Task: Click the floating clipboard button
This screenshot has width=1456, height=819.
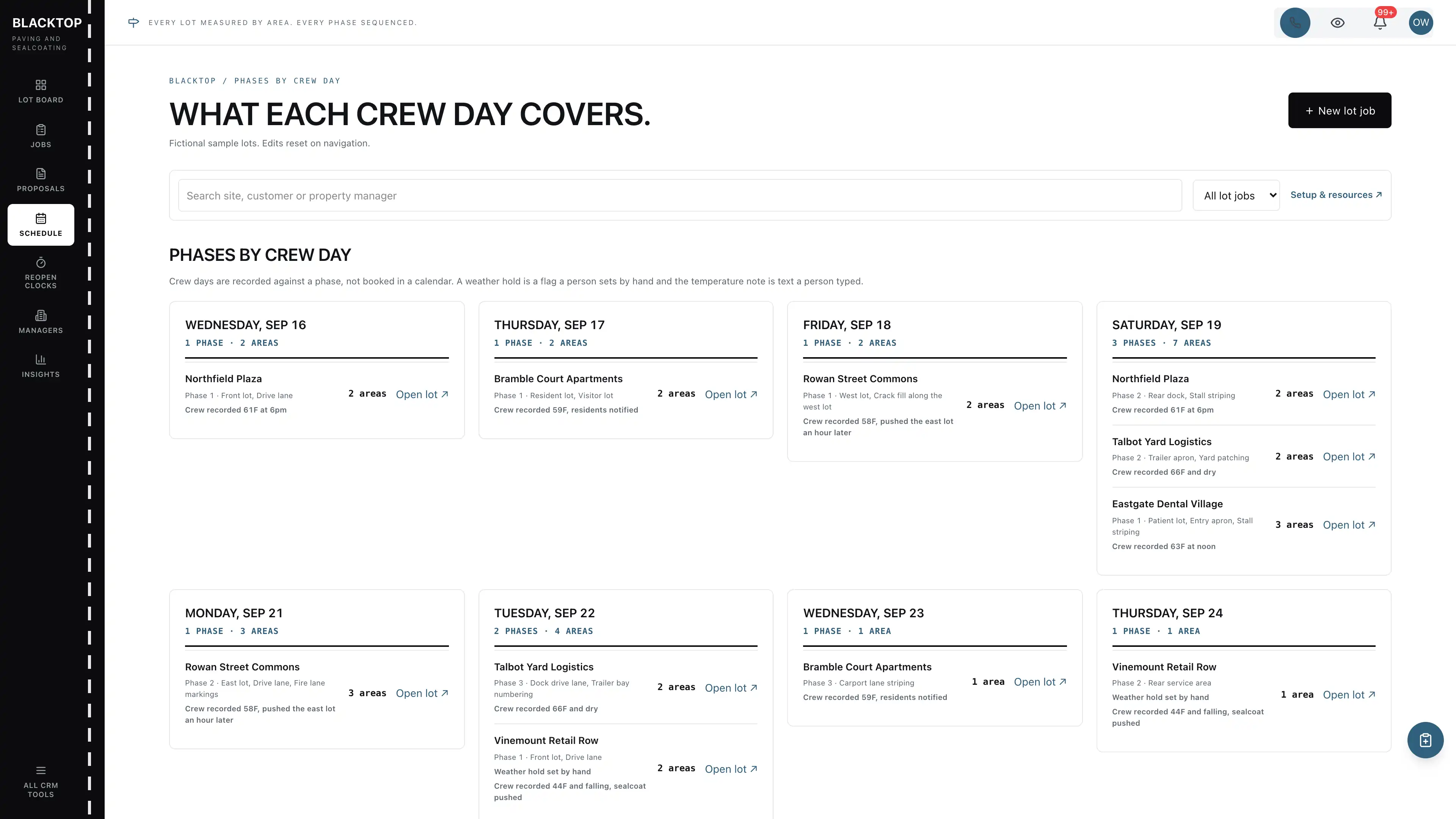Action: point(1425,740)
